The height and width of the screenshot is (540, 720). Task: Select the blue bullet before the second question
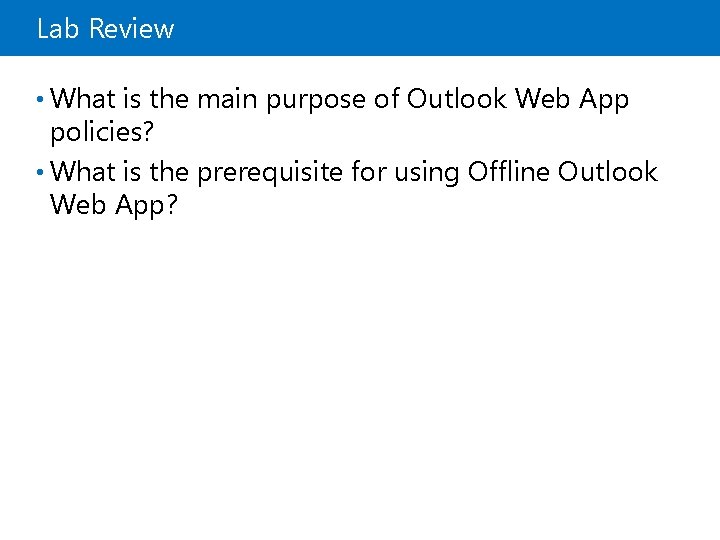40,172
